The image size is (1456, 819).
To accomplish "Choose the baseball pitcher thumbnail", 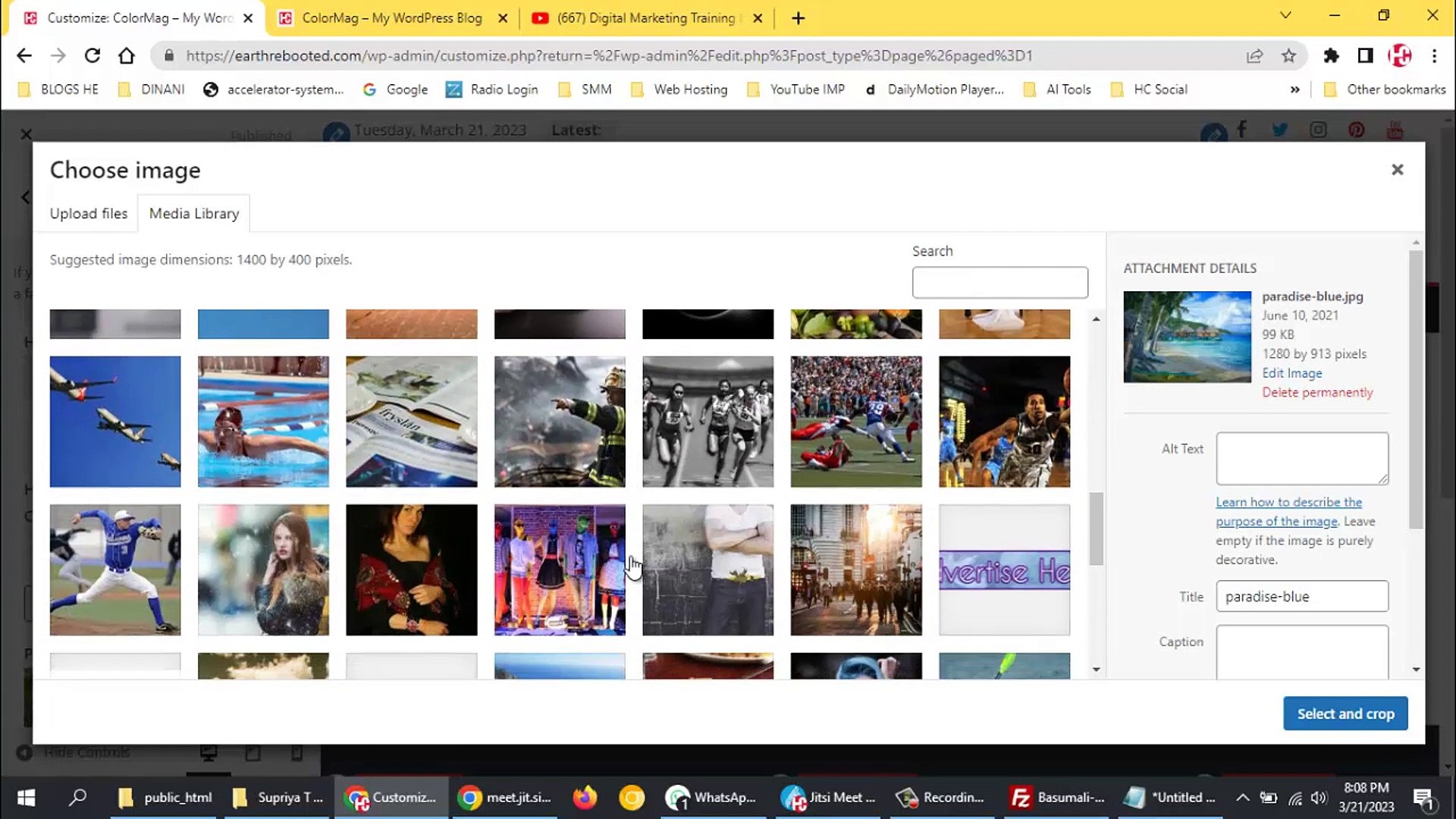I will [x=115, y=570].
